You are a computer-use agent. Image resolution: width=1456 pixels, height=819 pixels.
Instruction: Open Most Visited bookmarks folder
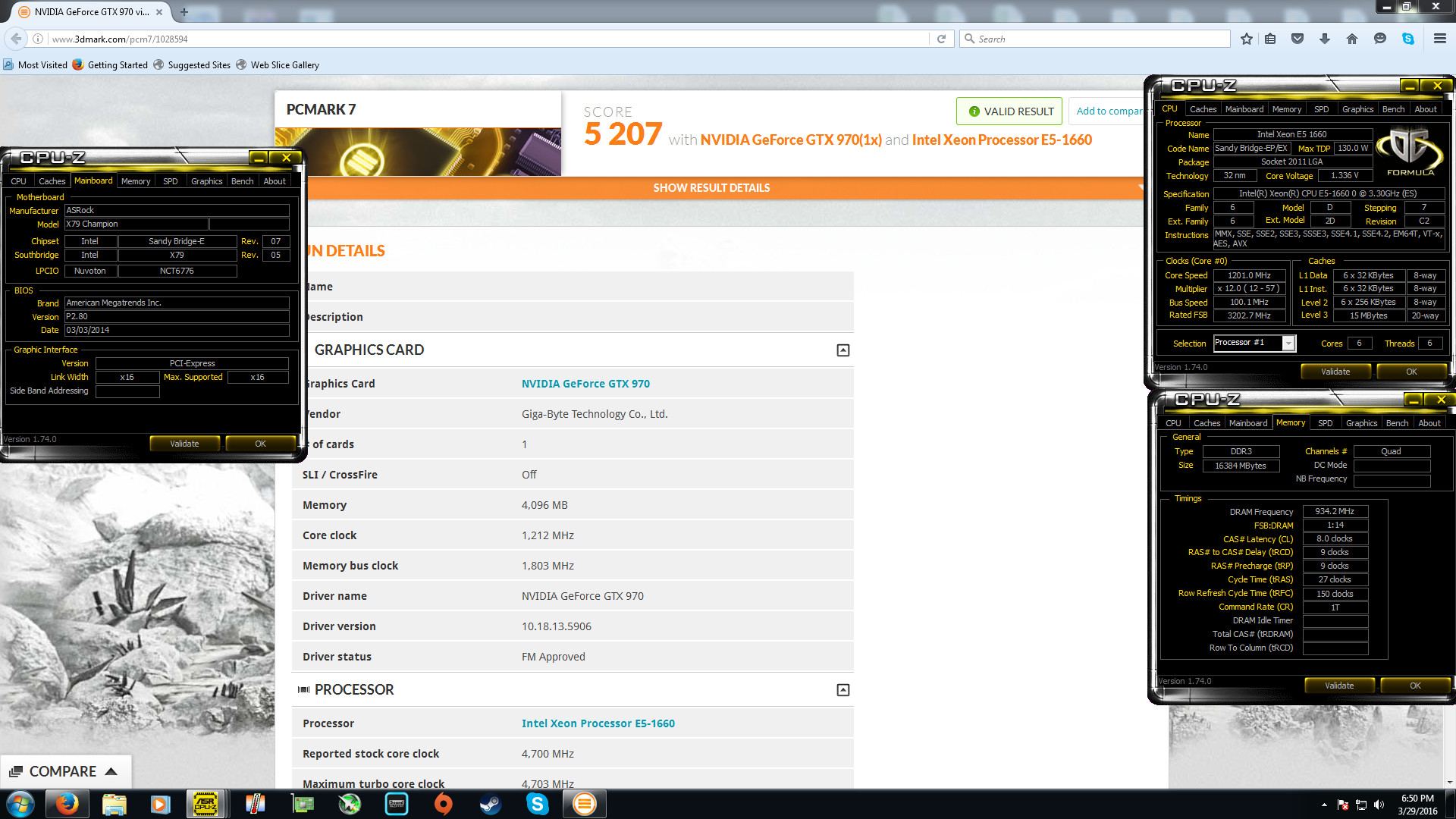(36, 65)
